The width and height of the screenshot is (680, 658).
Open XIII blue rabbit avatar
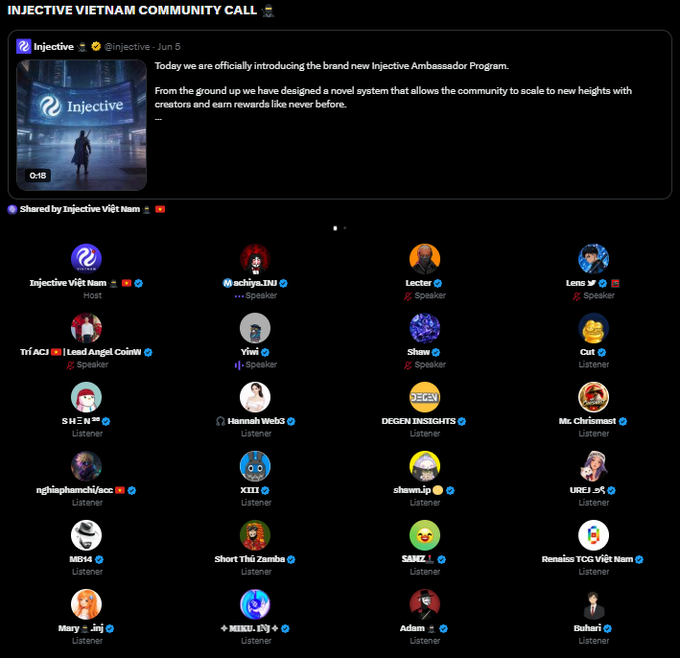(255, 466)
